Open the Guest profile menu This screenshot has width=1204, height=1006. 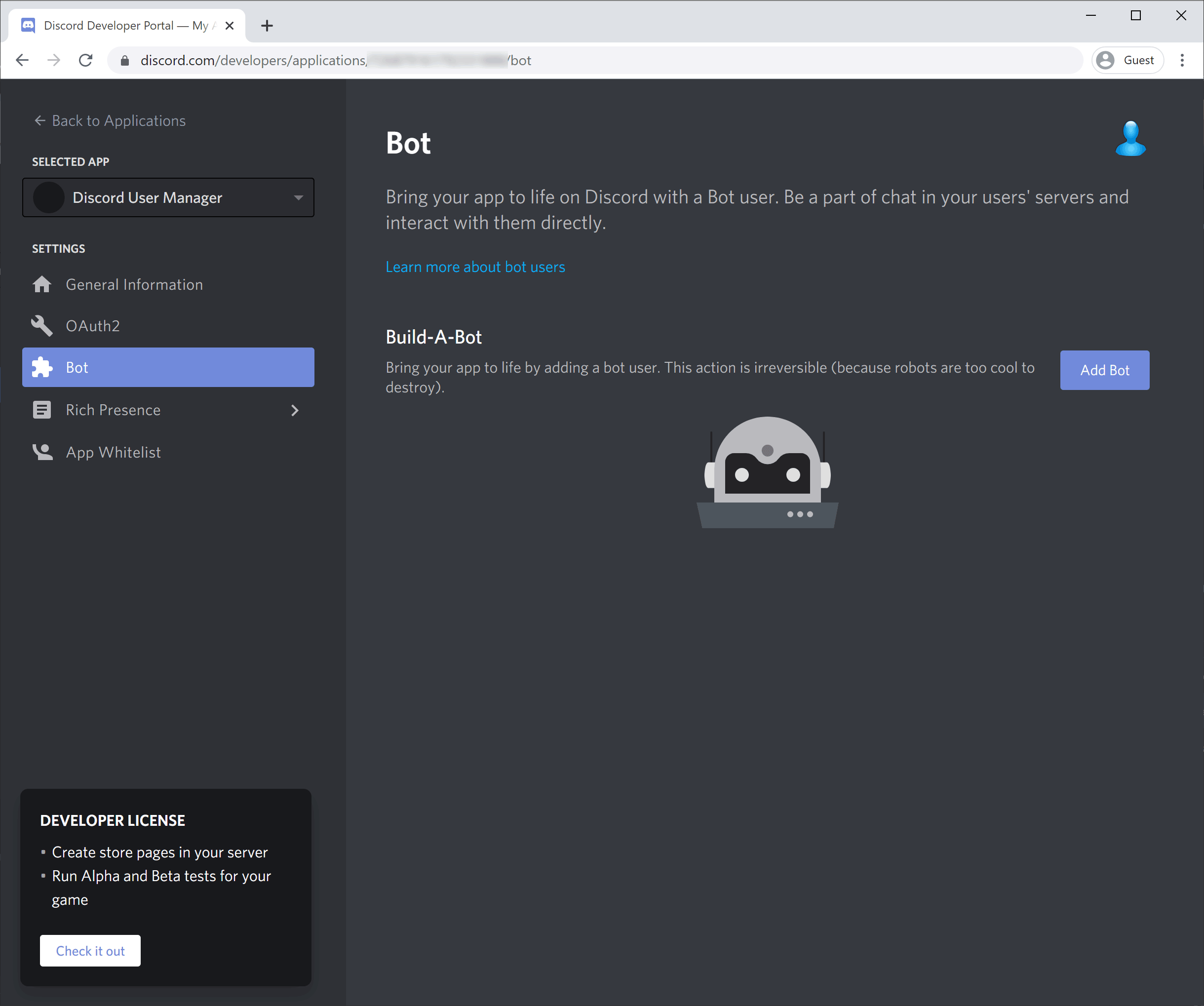tap(1126, 60)
